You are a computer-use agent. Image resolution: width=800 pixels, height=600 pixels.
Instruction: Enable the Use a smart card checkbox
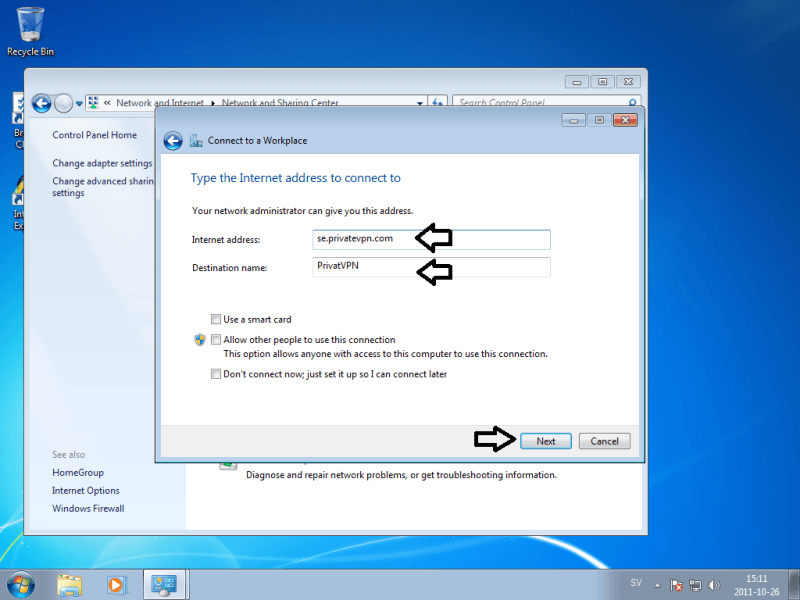pos(216,320)
